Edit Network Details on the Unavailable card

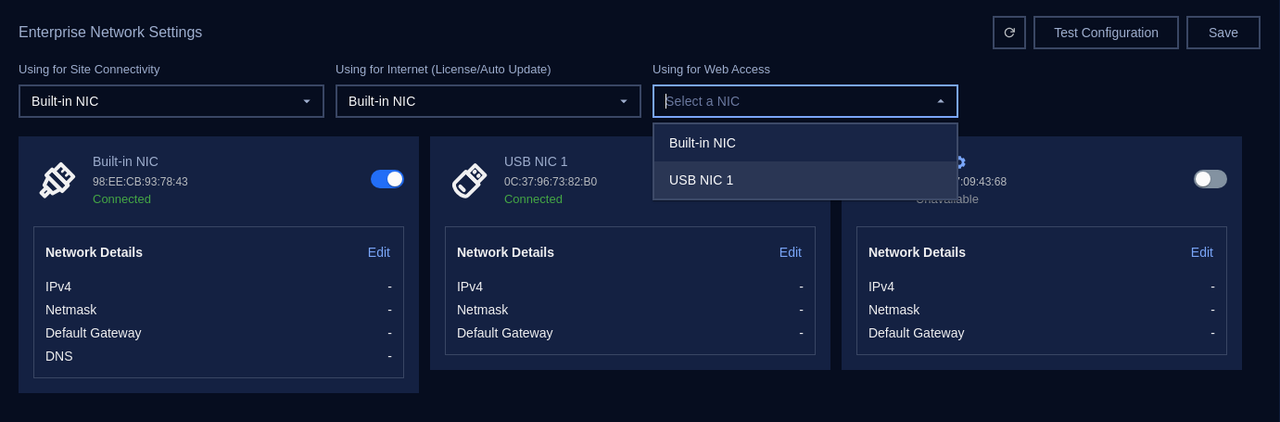[x=1202, y=252]
